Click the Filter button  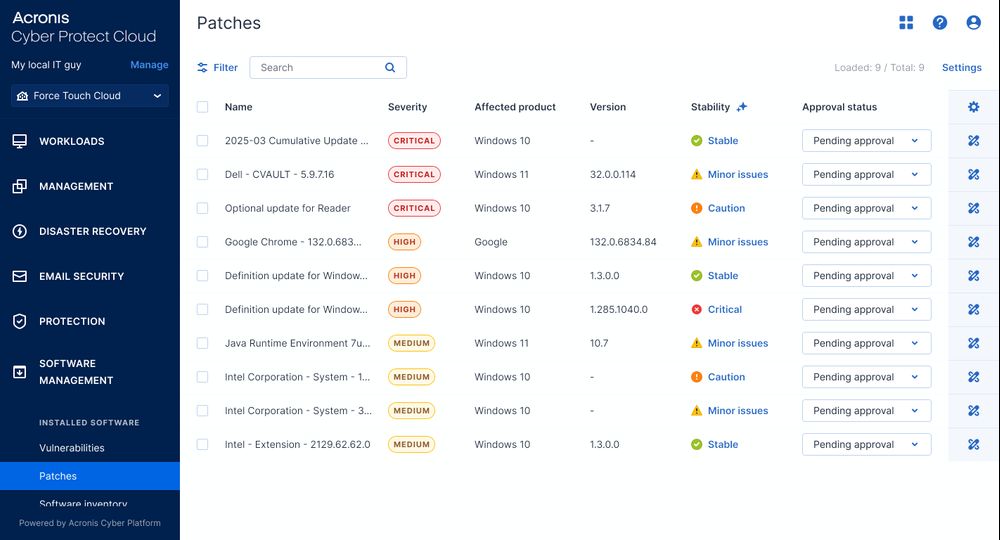(x=217, y=68)
